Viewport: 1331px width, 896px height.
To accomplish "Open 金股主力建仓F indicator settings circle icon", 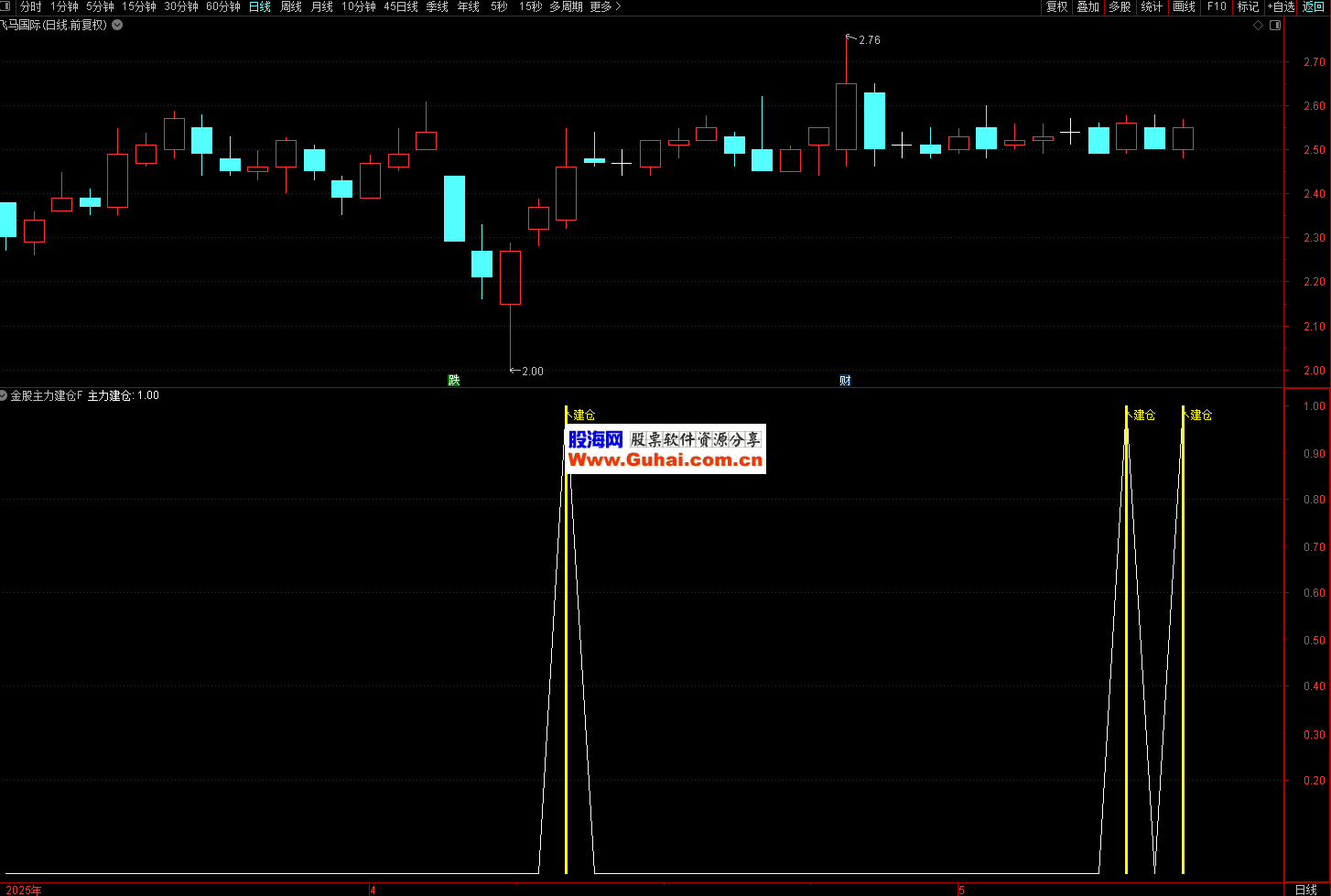I will (4, 395).
